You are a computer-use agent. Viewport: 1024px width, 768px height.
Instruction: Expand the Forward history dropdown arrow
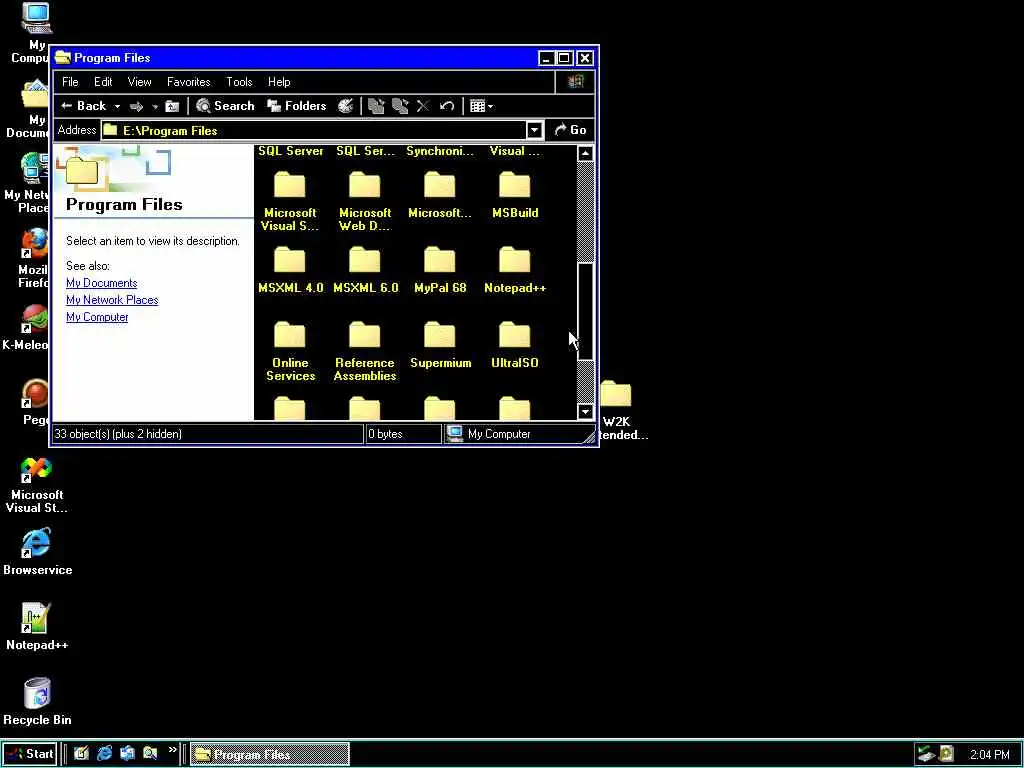155,106
